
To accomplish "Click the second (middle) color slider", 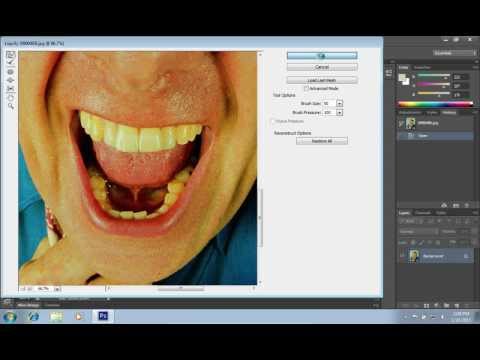I will pyautogui.click(x=434, y=85).
